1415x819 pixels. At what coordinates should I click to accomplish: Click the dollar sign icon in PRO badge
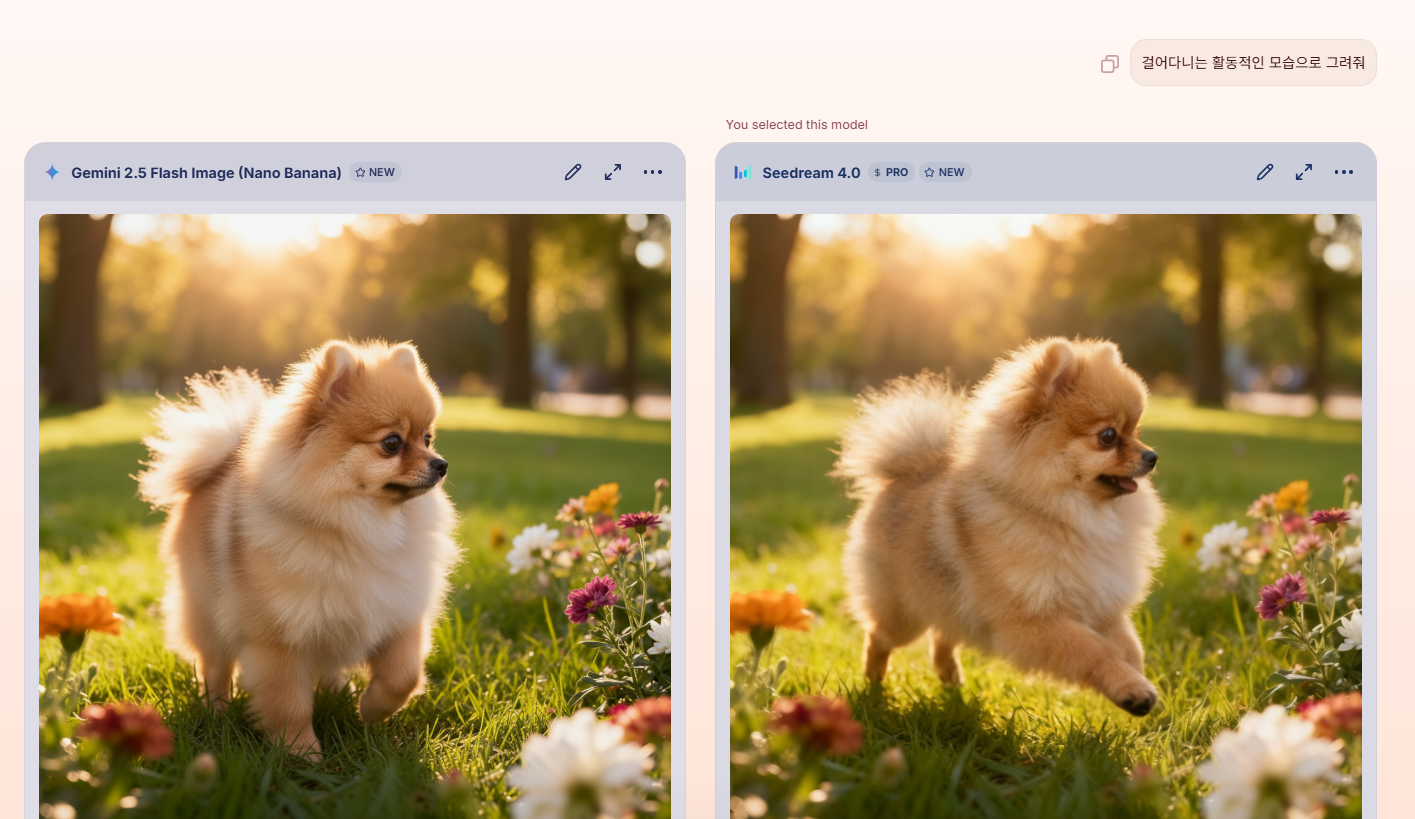(x=877, y=172)
